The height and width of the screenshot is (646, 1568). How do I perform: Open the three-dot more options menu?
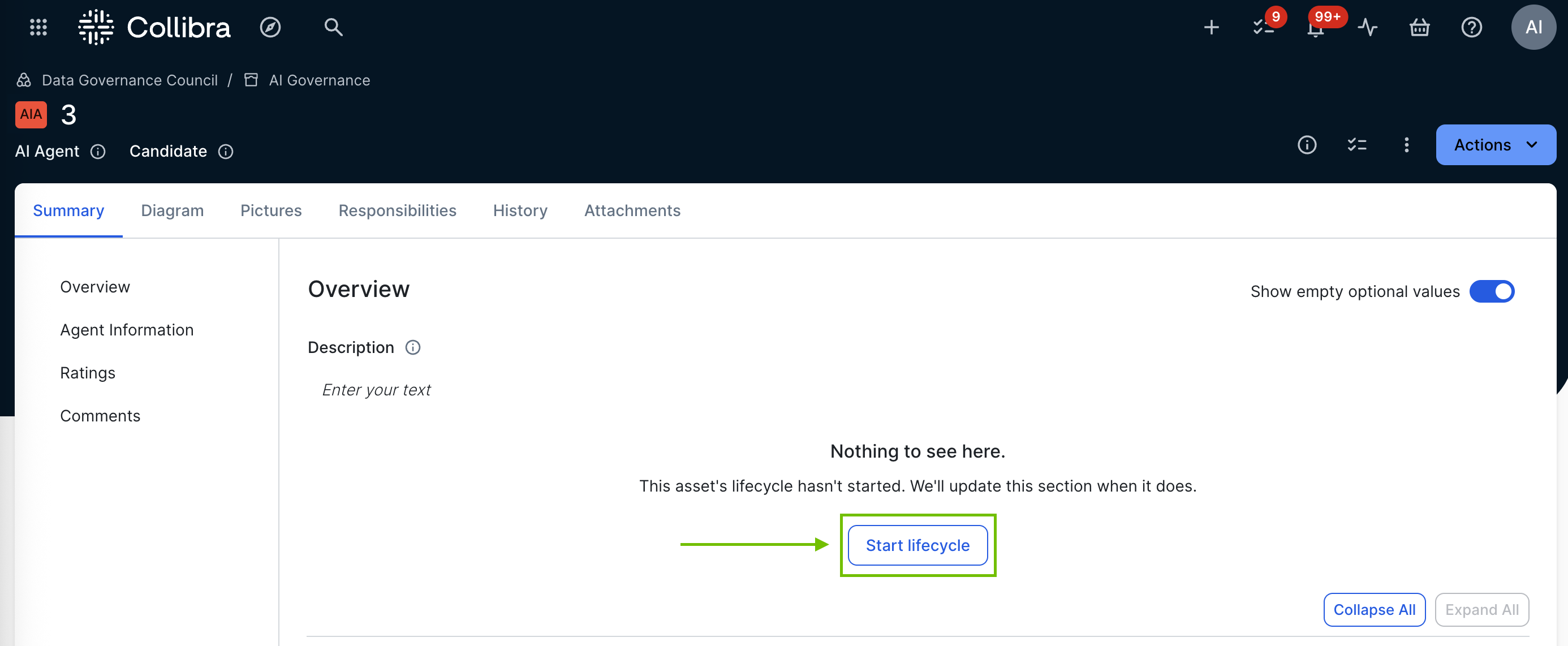click(1406, 145)
